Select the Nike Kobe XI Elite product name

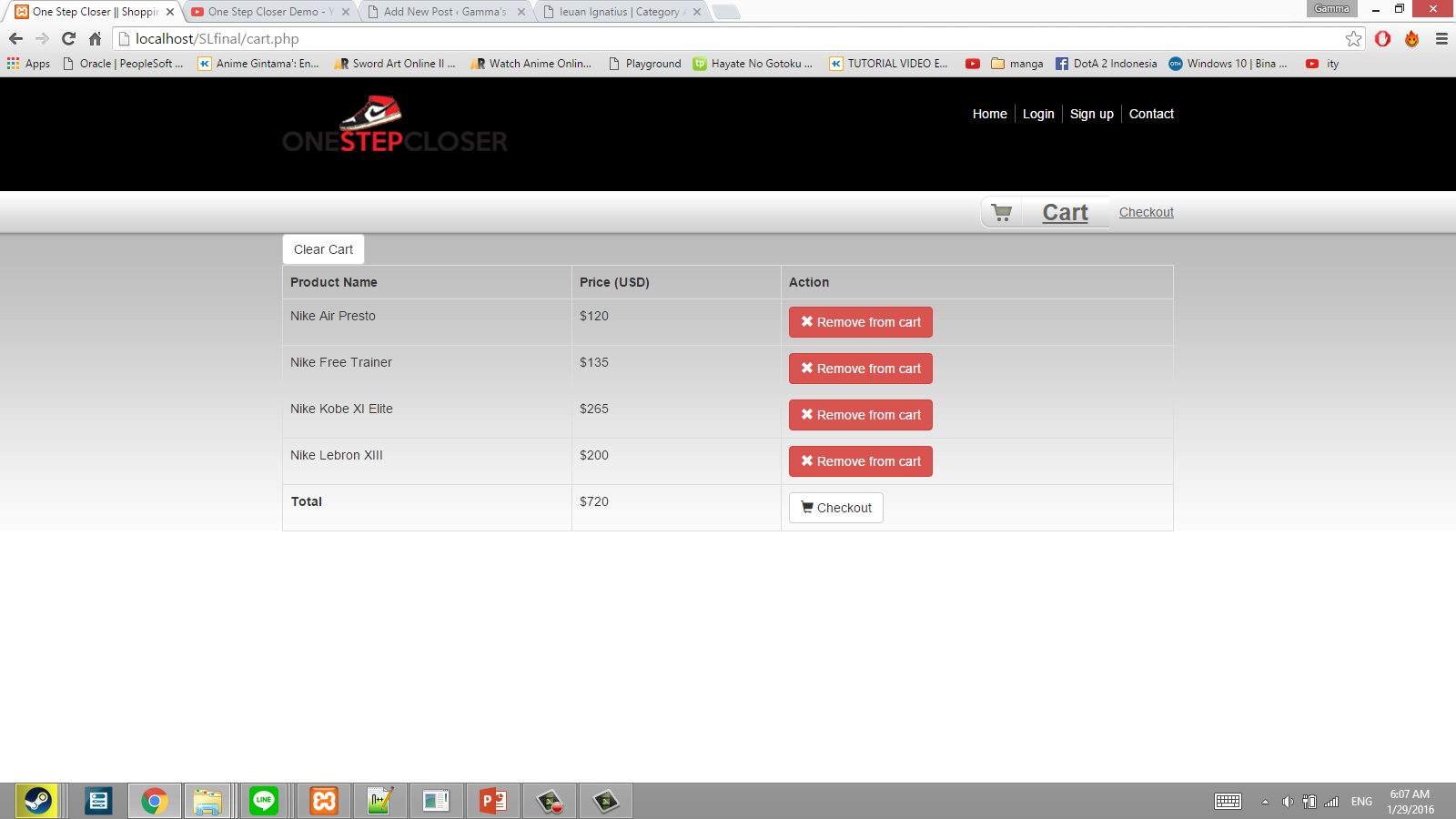coord(341,409)
